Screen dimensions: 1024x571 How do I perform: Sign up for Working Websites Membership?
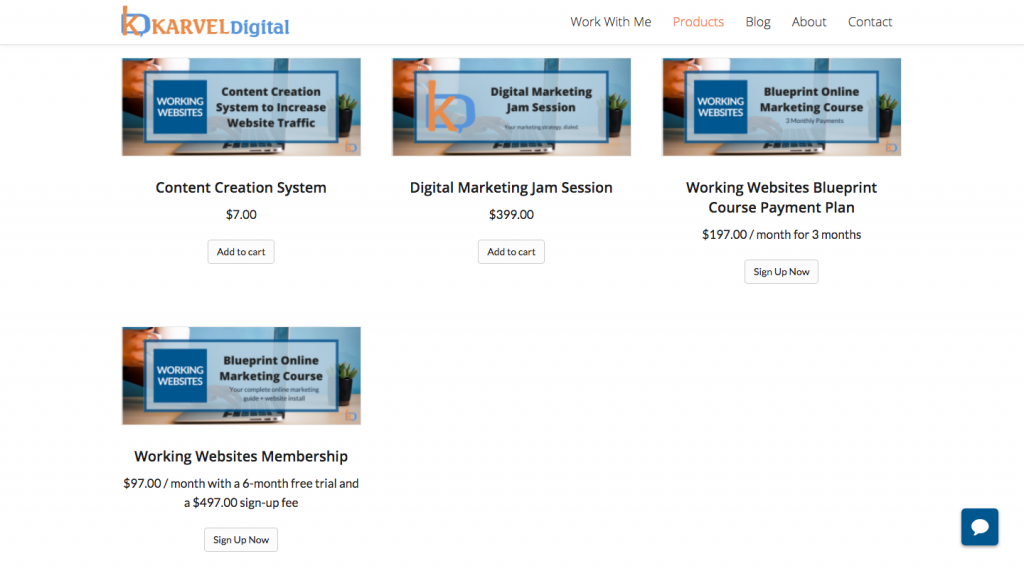[x=241, y=540]
